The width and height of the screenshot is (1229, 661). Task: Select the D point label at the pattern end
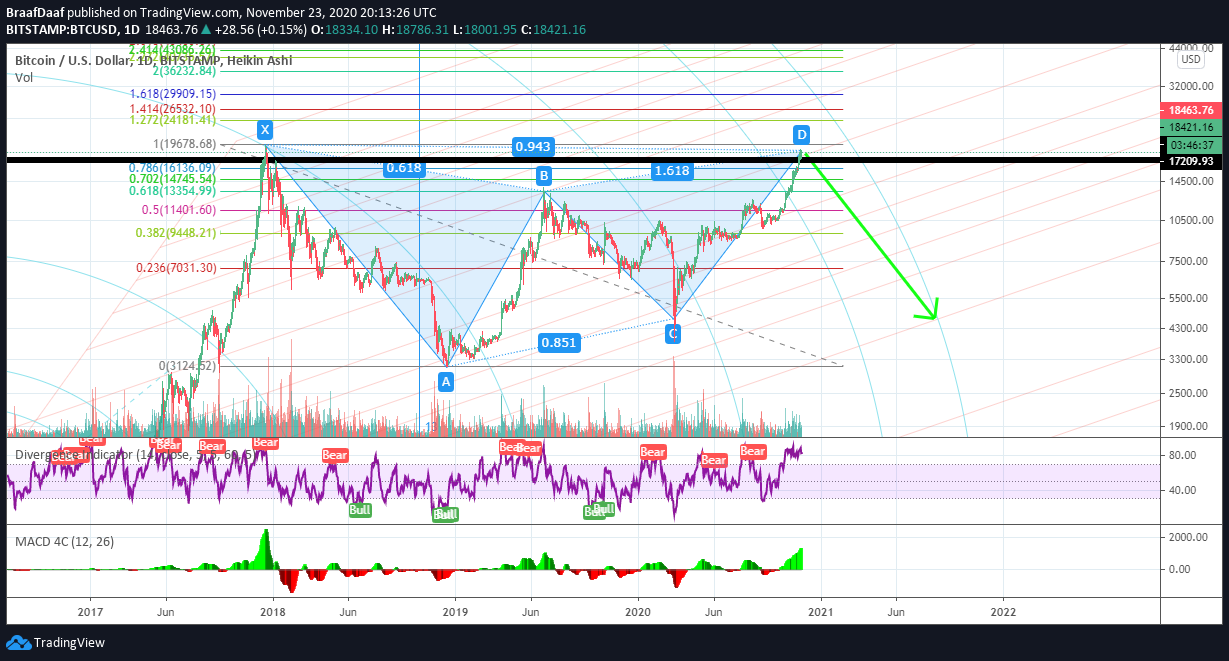coord(802,134)
